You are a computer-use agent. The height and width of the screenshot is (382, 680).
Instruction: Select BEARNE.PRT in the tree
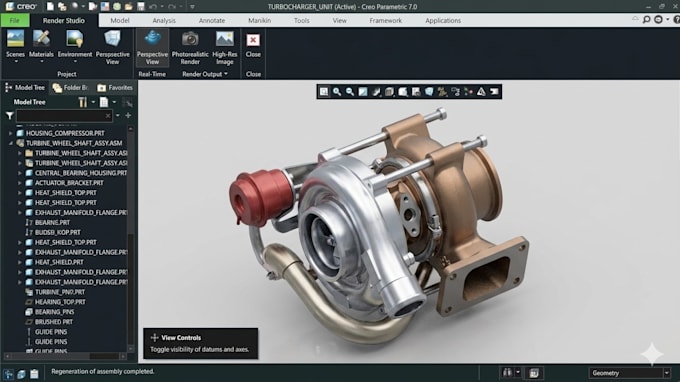(x=52, y=222)
